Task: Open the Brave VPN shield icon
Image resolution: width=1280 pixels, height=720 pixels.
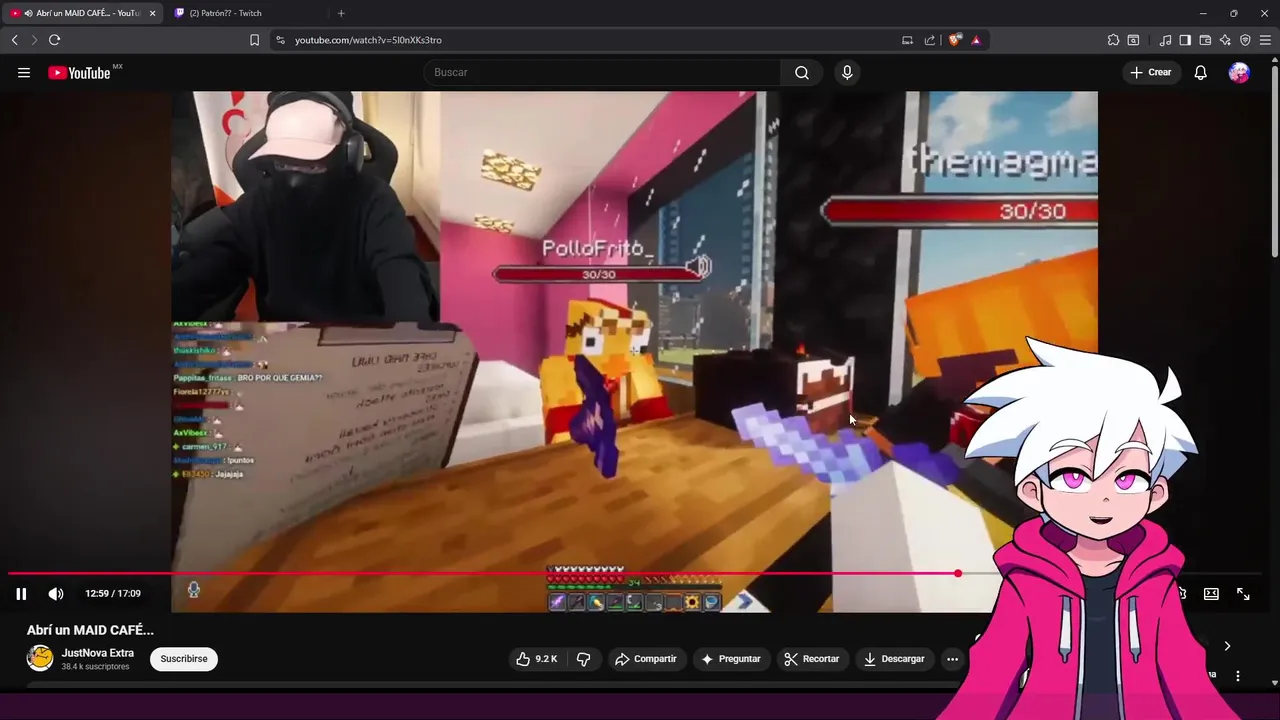Action: (x=1245, y=40)
